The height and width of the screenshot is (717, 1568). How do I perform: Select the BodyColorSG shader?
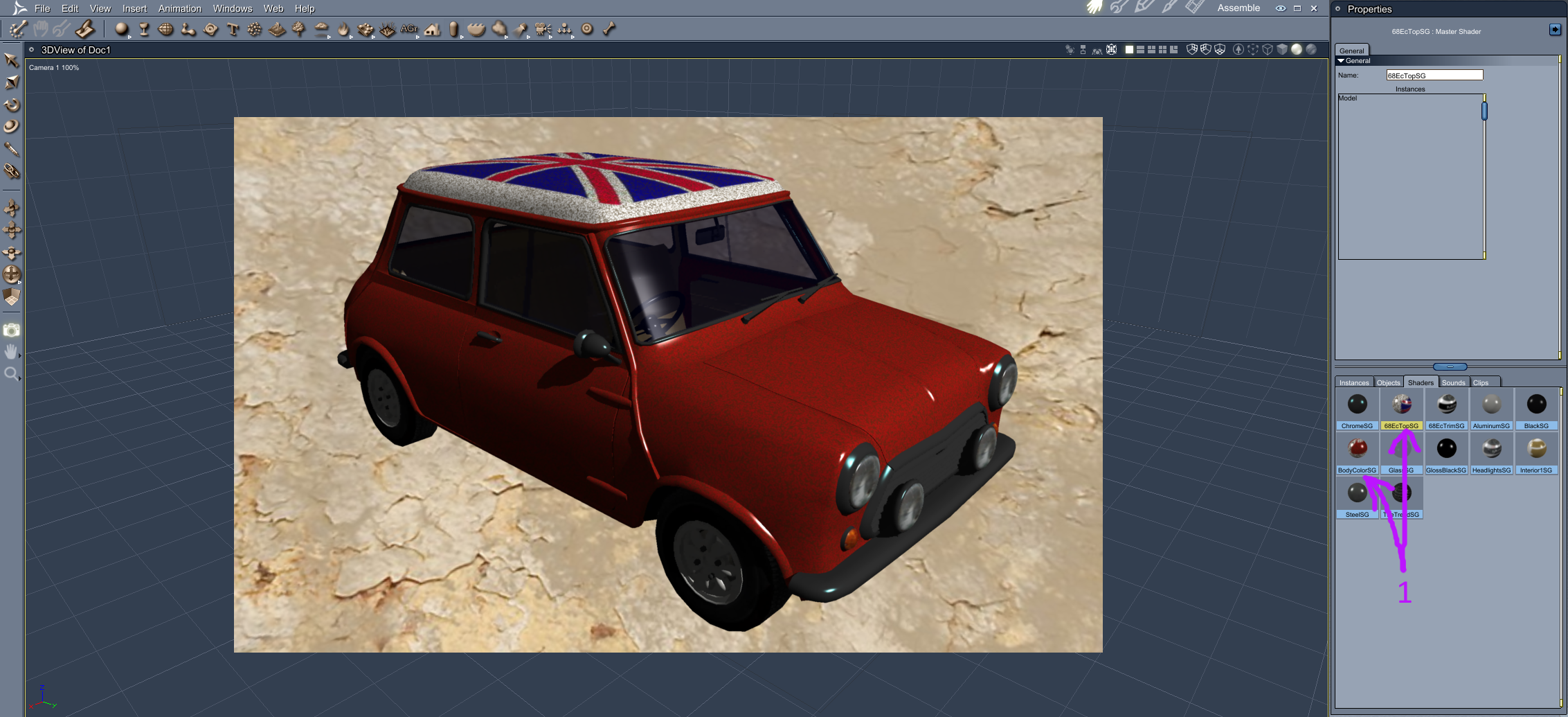pos(1357,454)
